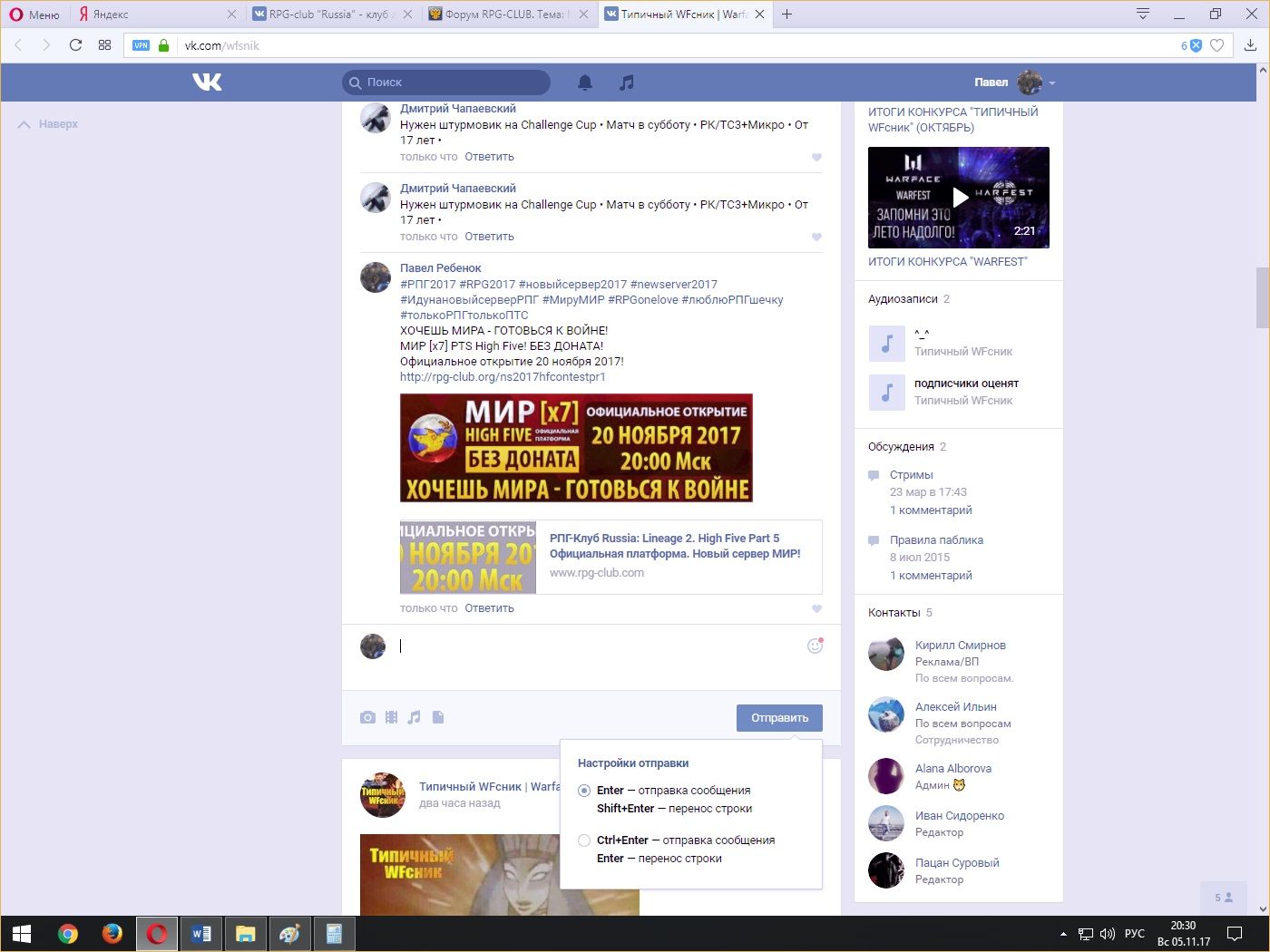Select Enter to send message option
Screen dimensions: 1270x952
584,791
